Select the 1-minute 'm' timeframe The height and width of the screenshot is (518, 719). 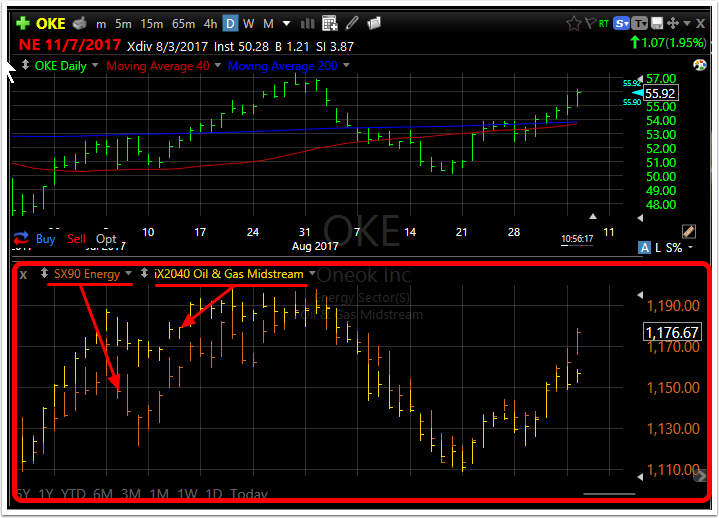101,24
